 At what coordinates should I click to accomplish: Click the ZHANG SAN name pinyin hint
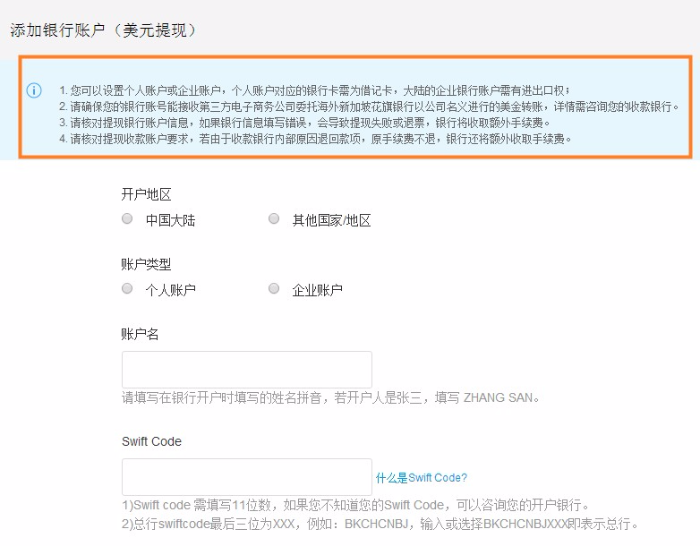pyautogui.click(x=331, y=397)
